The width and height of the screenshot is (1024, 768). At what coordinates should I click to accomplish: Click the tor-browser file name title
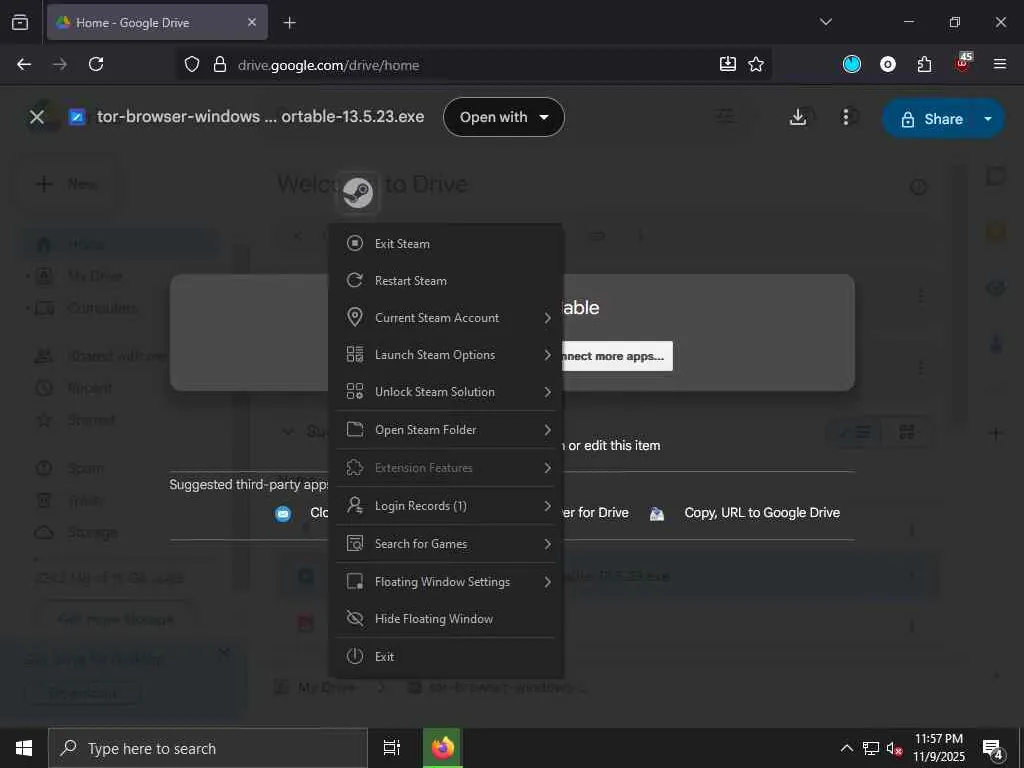coord(261,117)
